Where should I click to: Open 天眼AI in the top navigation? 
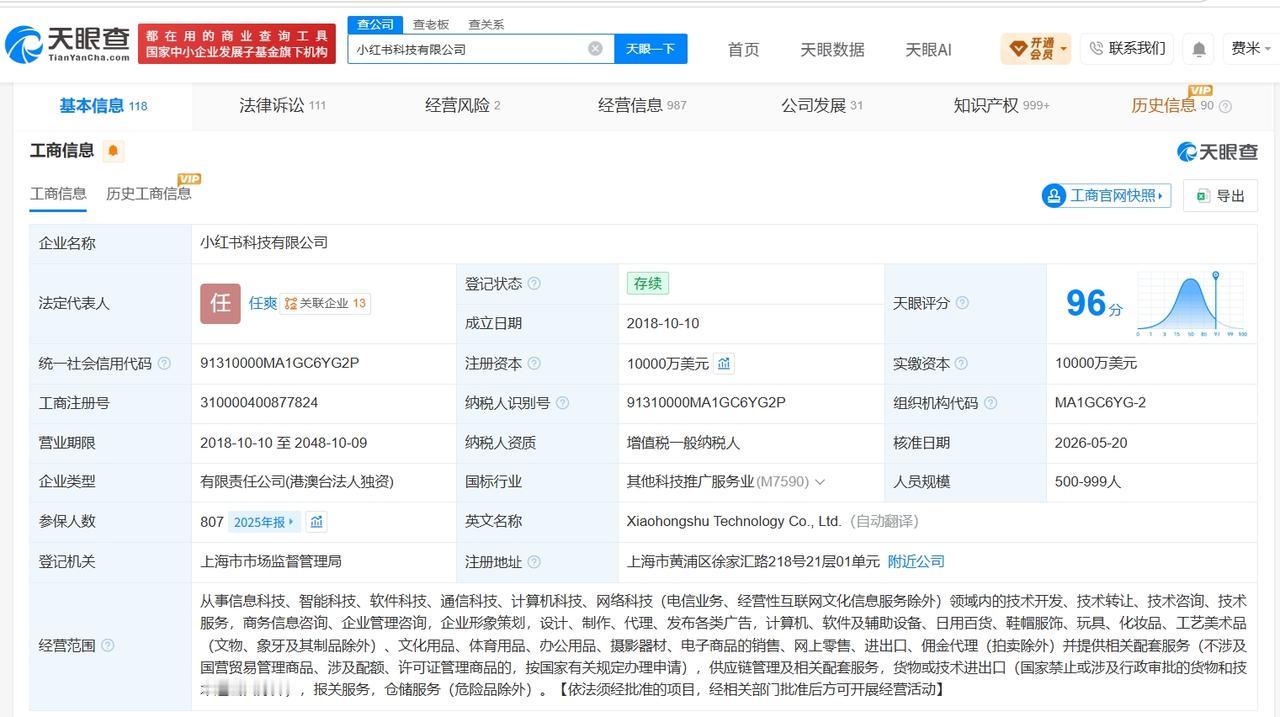[928, 49]
